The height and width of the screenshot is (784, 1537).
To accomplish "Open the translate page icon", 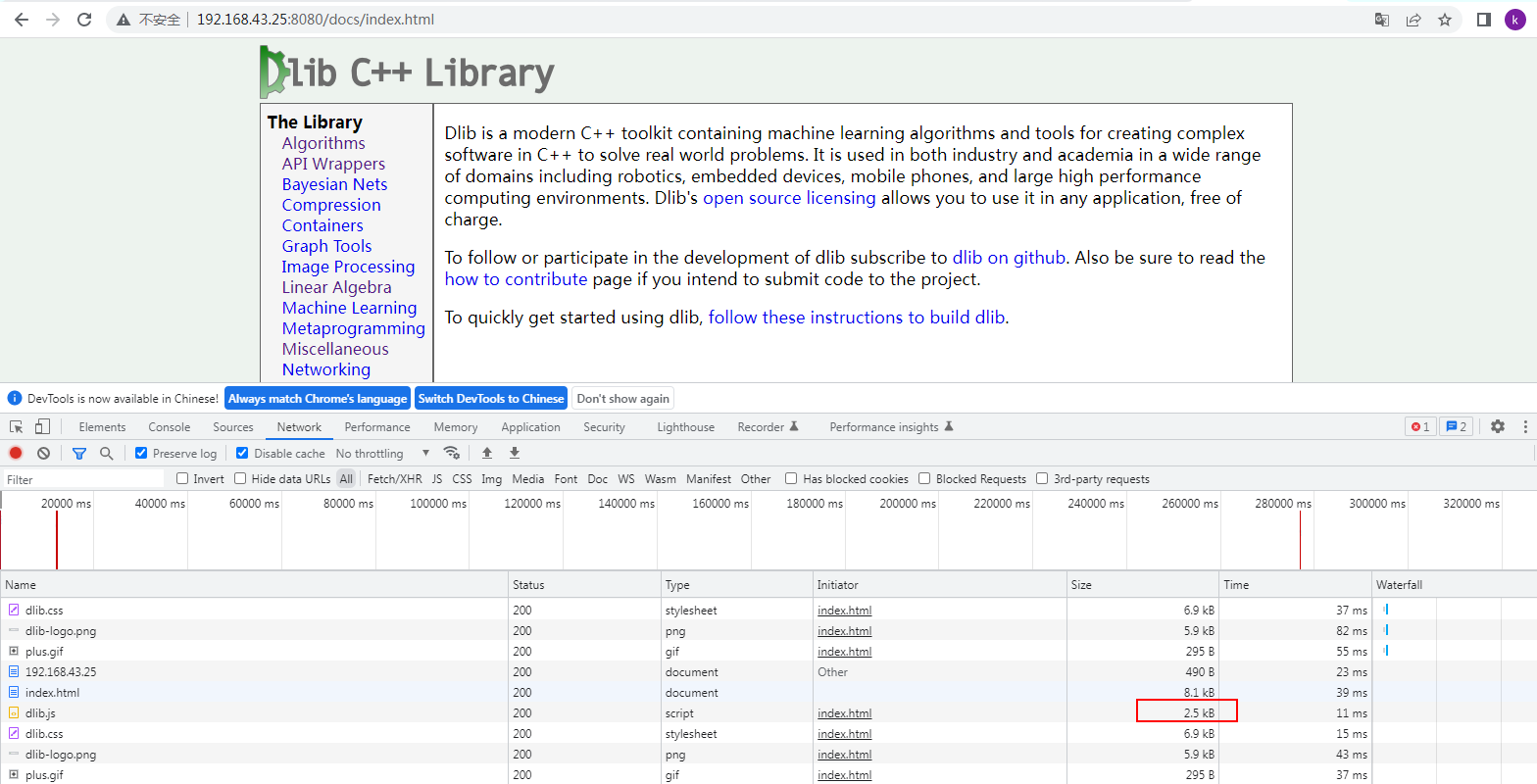I will click(1382, 20).
